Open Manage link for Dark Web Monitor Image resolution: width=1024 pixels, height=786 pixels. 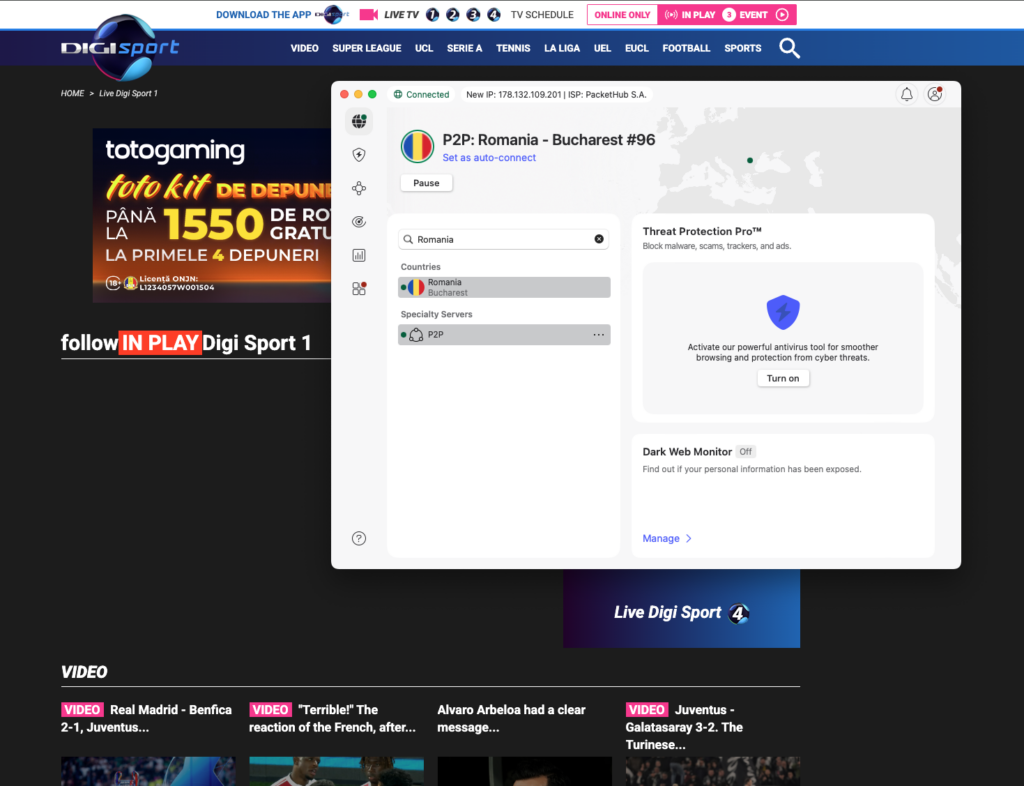(667, 539)
